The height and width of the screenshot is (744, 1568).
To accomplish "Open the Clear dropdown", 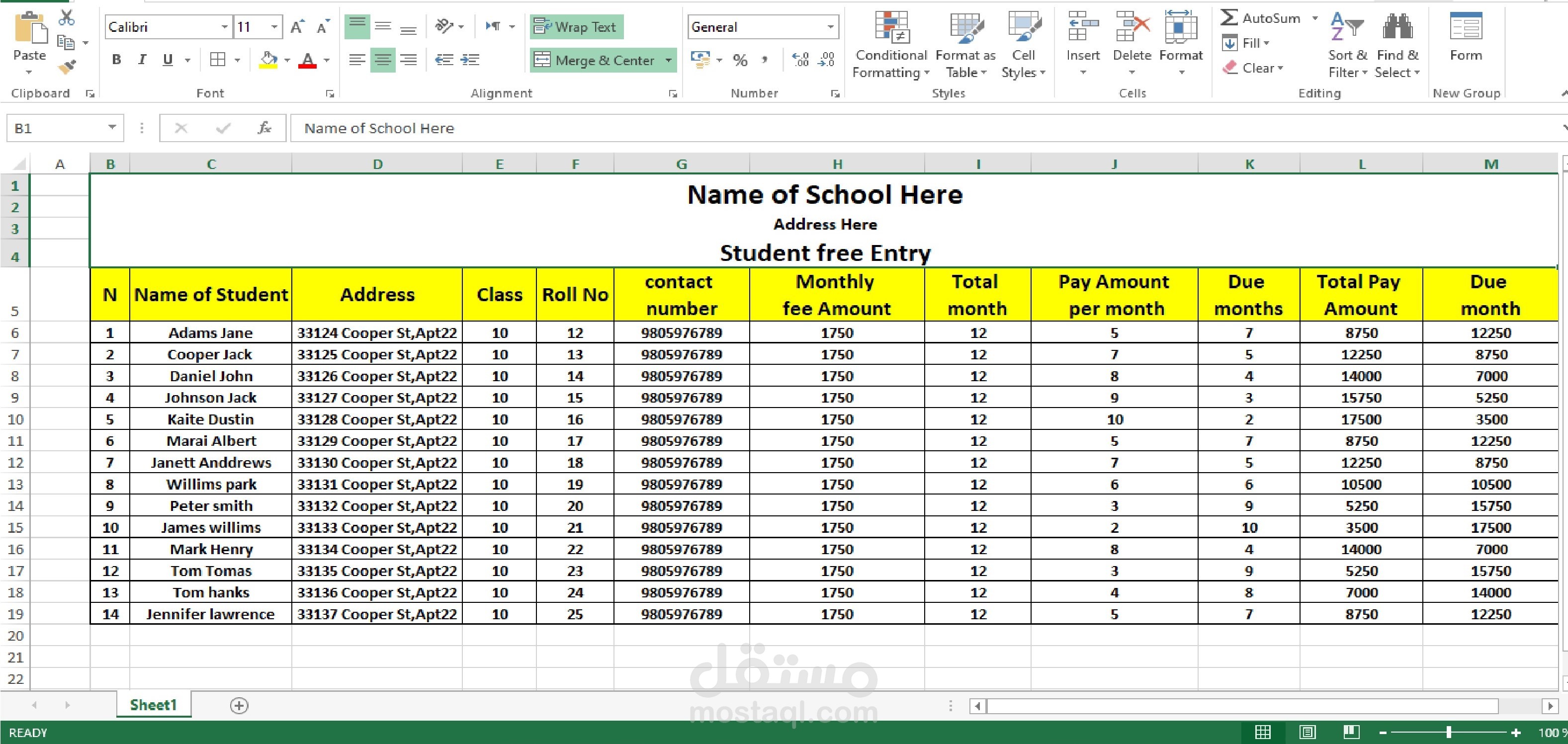I will click(x=1253, y=68).
